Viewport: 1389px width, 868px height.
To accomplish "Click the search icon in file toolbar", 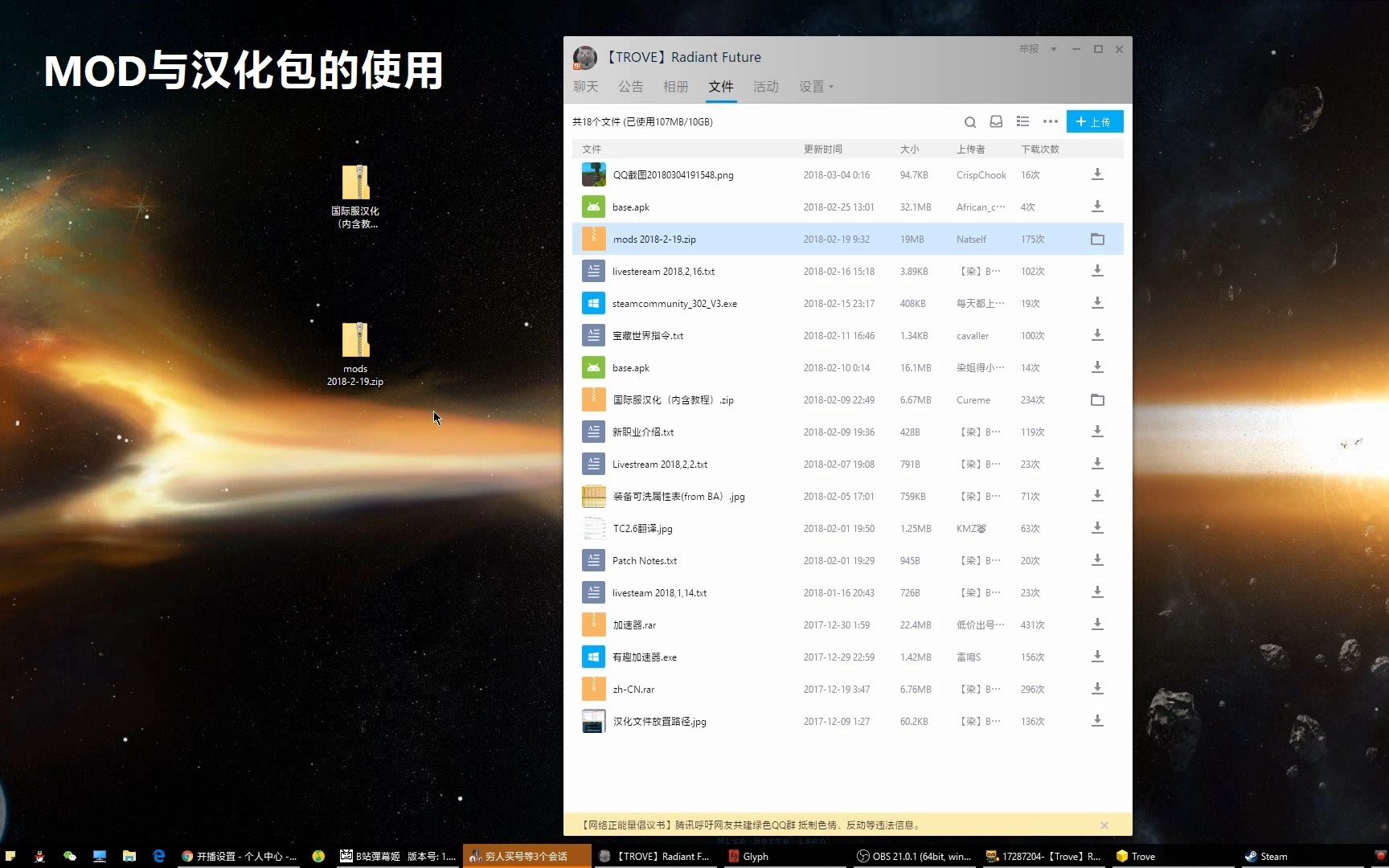I will (x=970, y=122).
